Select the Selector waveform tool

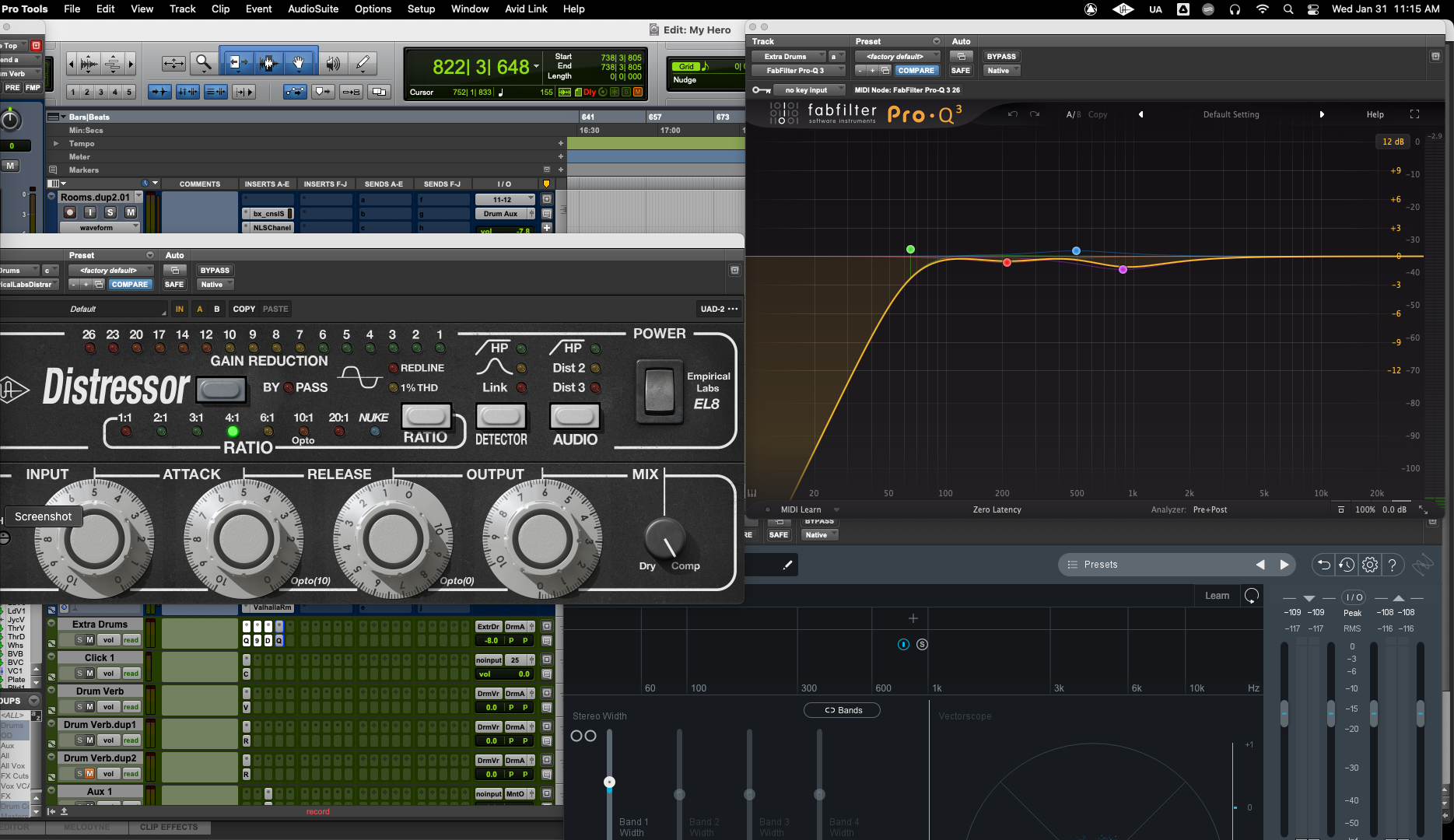(x=269, y=63)
